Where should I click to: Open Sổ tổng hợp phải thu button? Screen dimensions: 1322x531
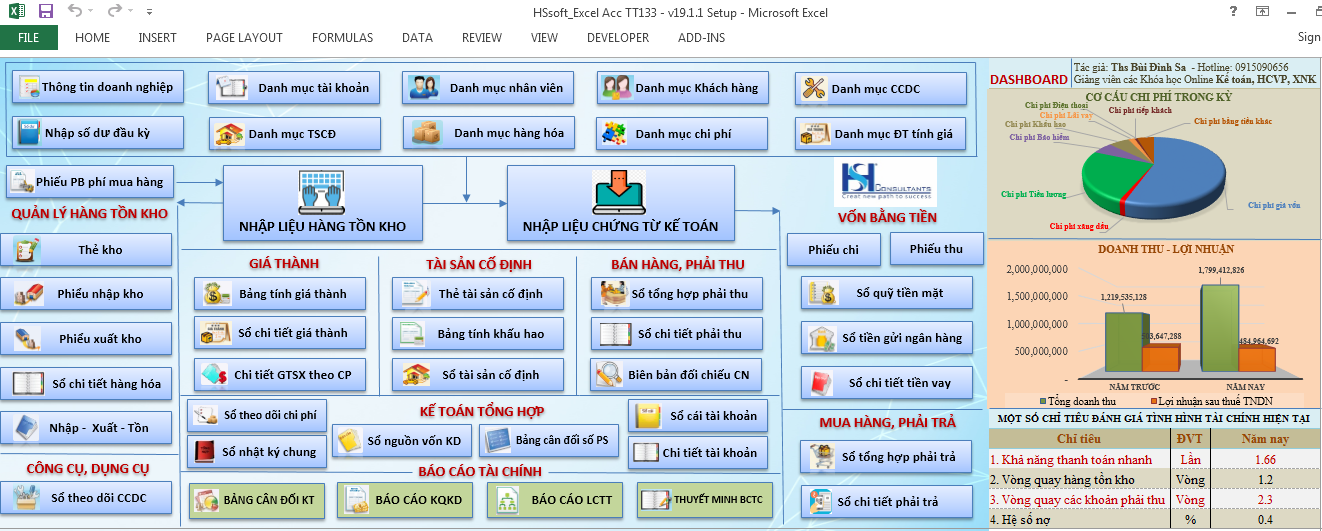tap(676, 294)
